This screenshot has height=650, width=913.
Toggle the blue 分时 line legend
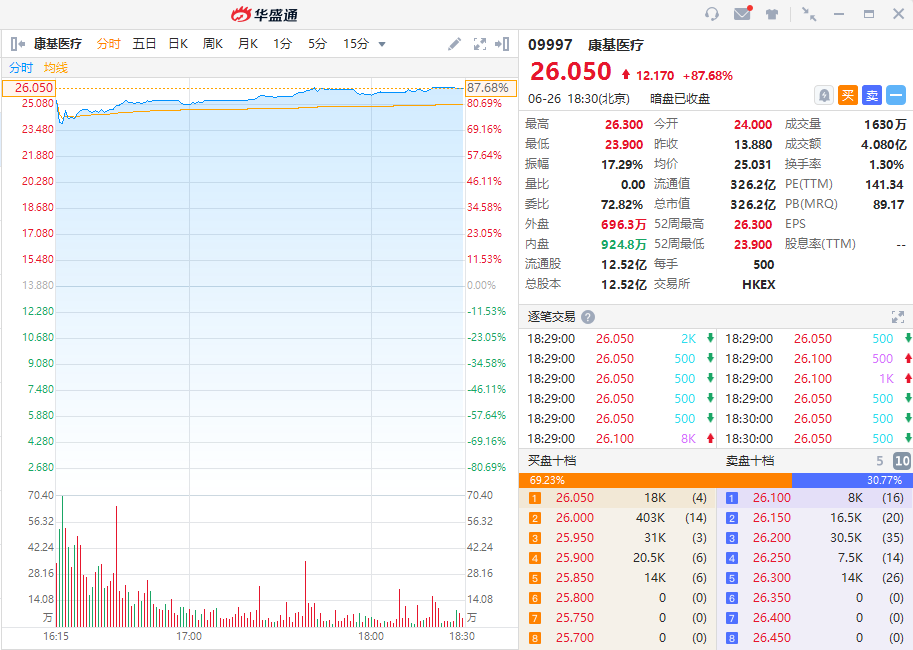(x=21, y=68)
